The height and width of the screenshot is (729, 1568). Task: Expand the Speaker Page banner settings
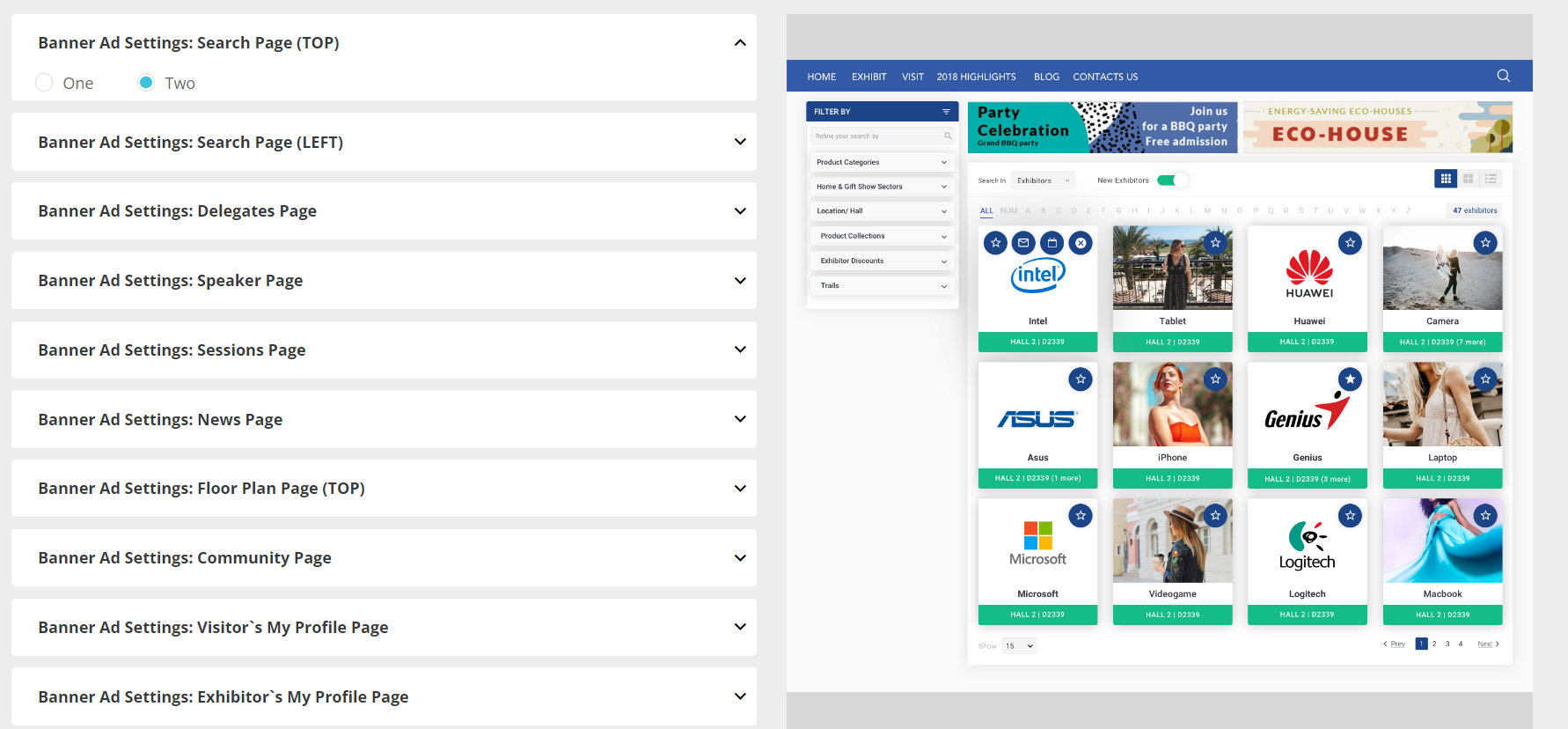click(x=740, y=281)
